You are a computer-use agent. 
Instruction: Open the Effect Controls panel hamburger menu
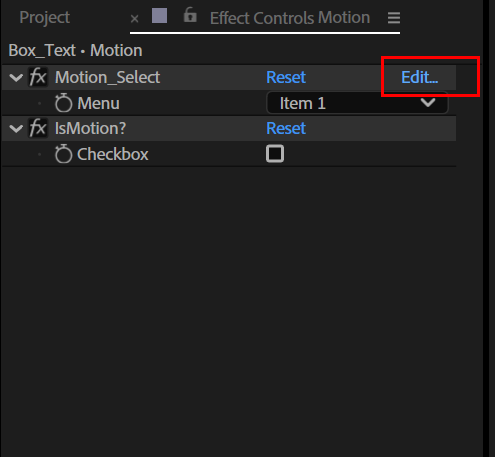pyautogui.click(x=394, y=18)
